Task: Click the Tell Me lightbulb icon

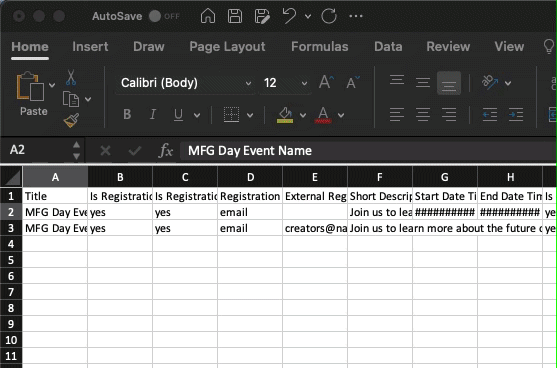Action: point(549,46)
